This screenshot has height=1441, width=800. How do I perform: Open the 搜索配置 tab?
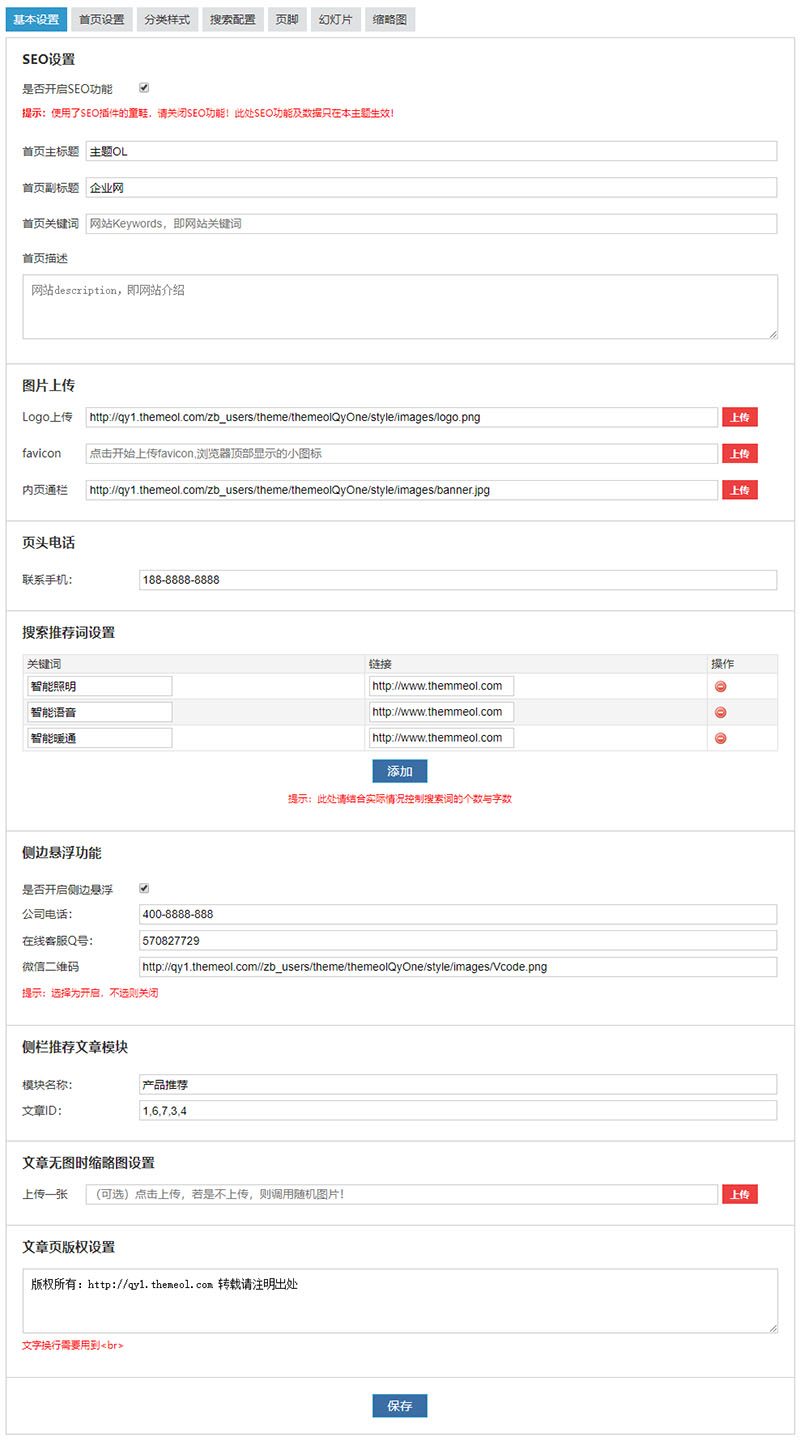(x=232, y=19)
